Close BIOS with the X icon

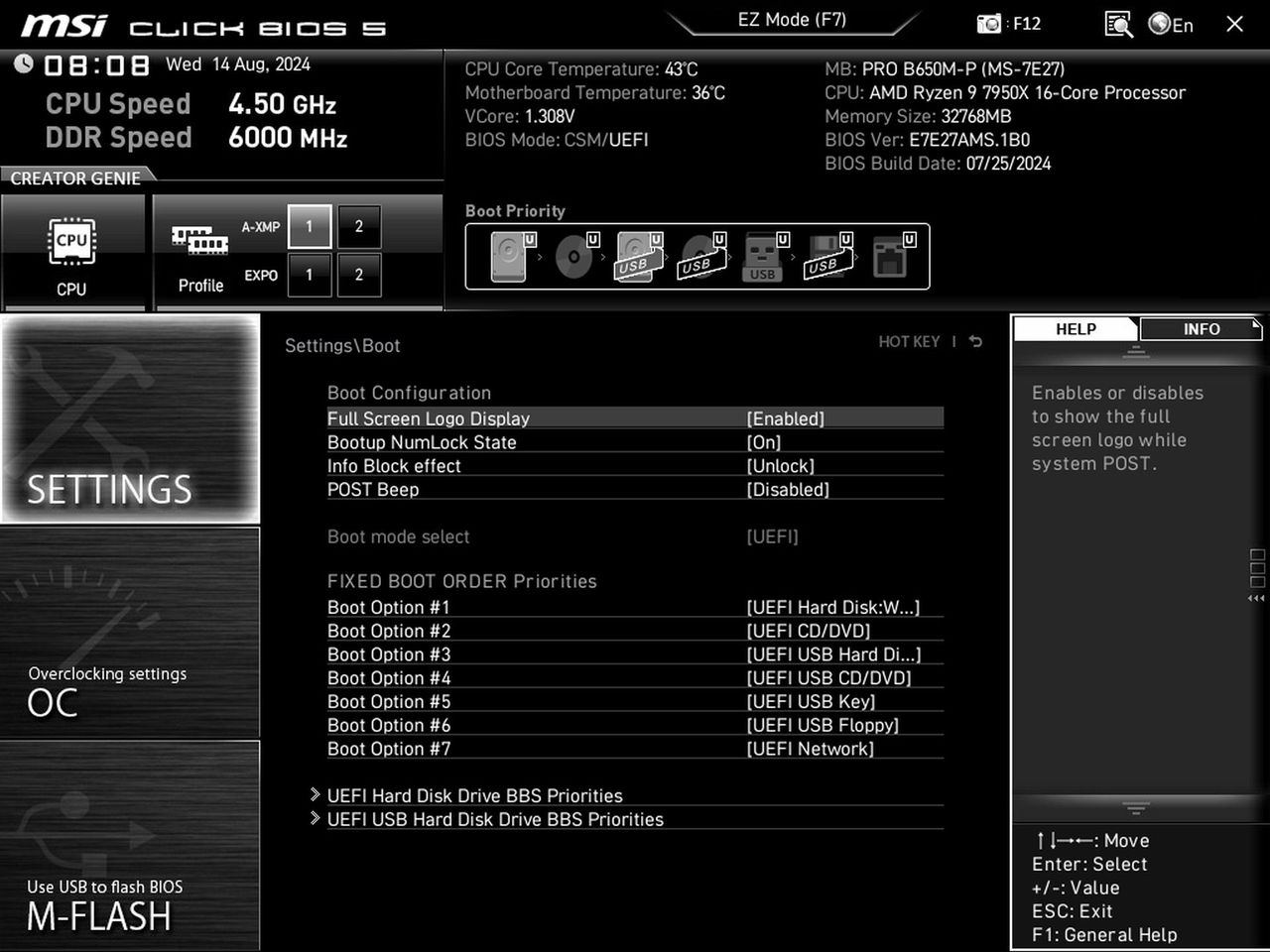[x=1234, y=24]
